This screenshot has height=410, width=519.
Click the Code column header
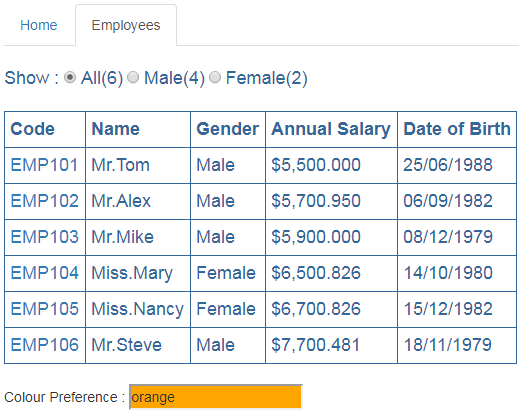[45, 129]
